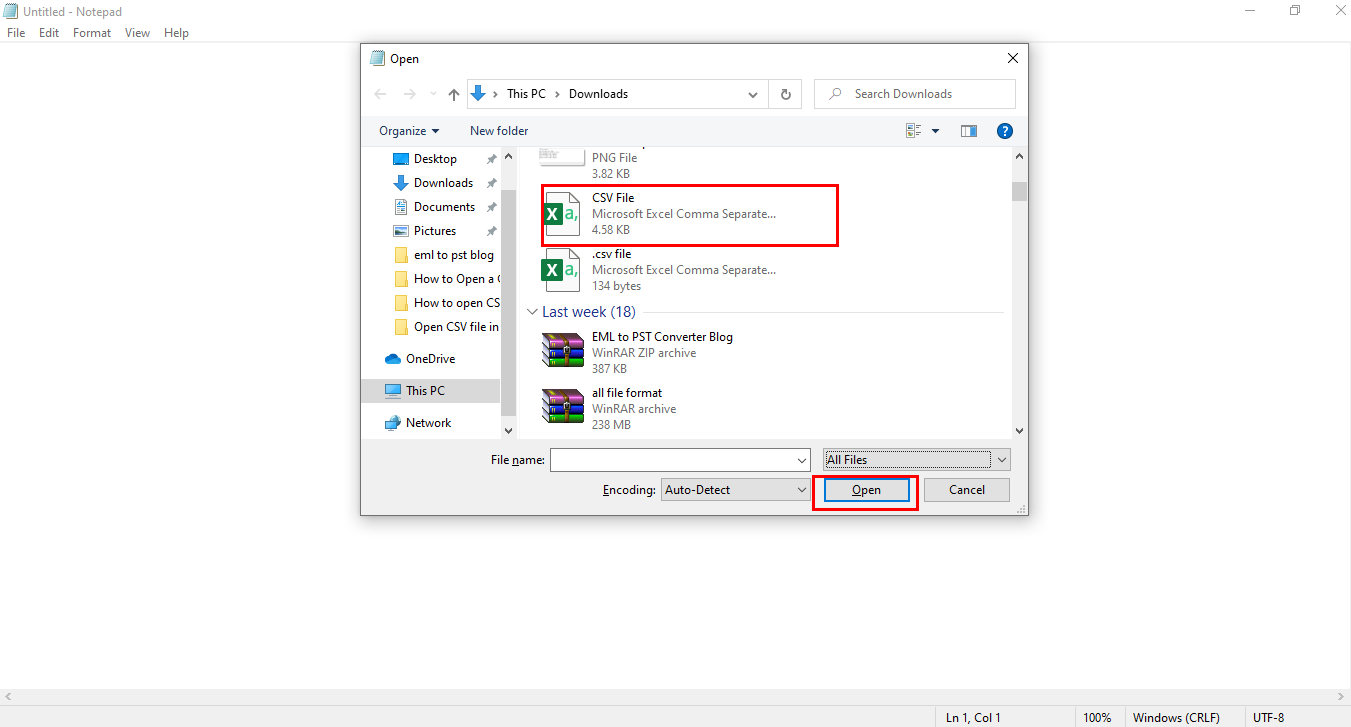Unpin the Desktop entry from Quick access
This screenshot has height=727, width=1351.
point(491,158)
